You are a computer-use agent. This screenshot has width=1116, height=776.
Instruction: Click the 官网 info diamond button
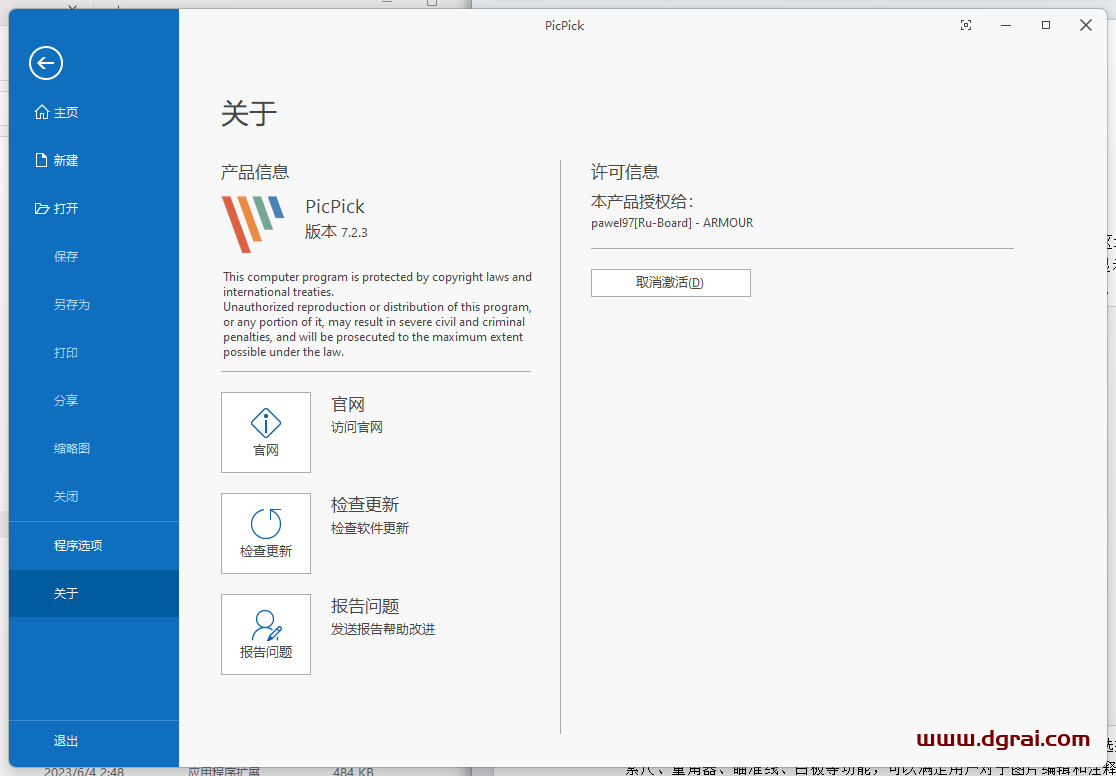265,432
